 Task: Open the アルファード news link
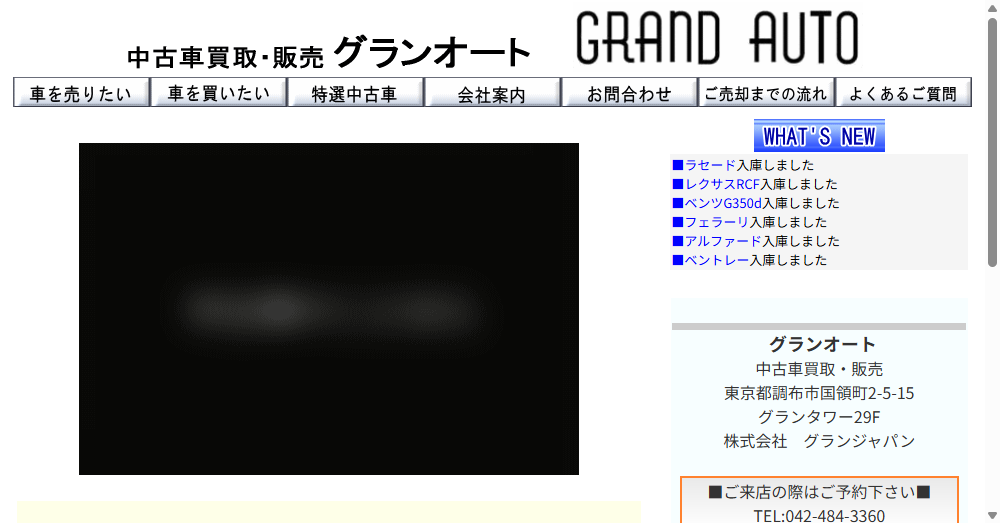click(723, 241)
